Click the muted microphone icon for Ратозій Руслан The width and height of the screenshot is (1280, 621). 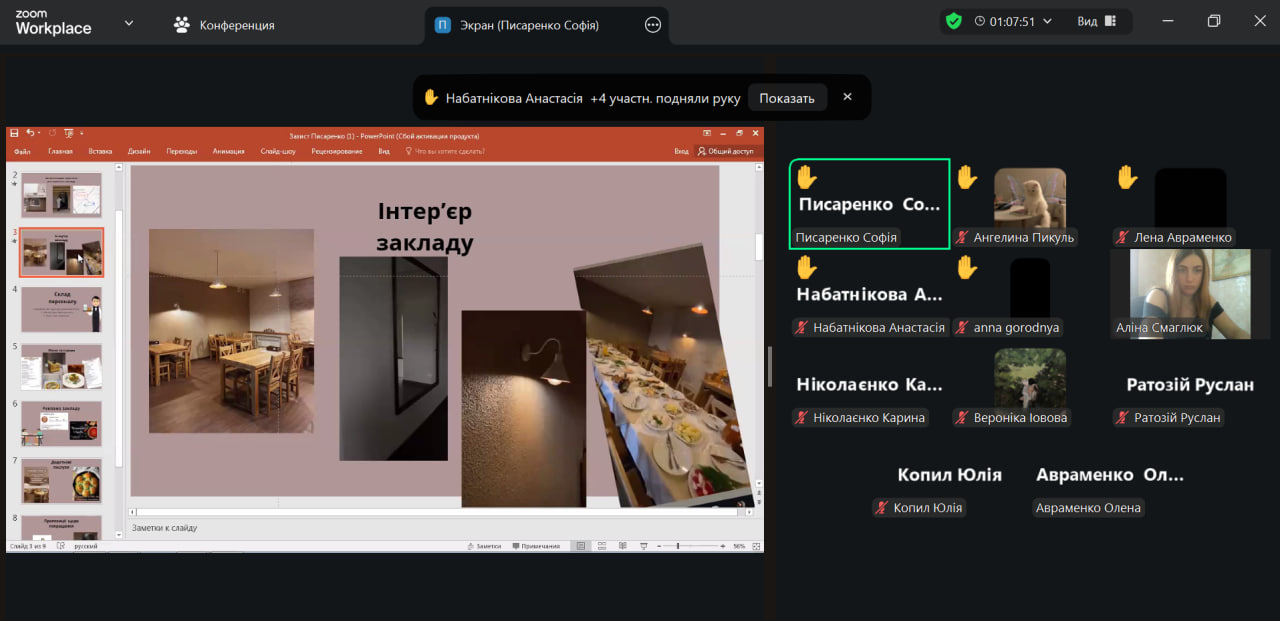[1123, 418]
